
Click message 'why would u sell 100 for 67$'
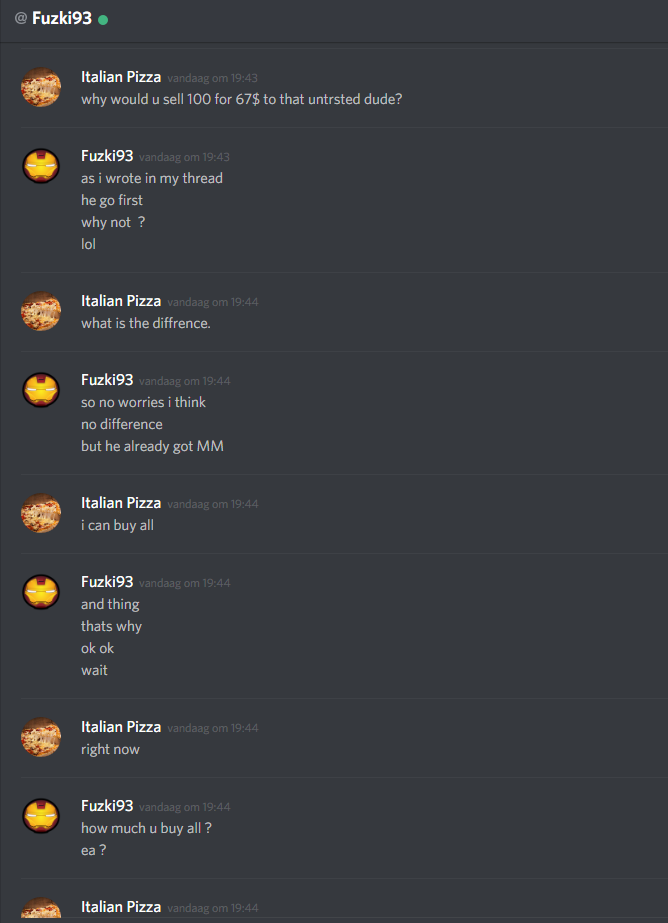242,99
